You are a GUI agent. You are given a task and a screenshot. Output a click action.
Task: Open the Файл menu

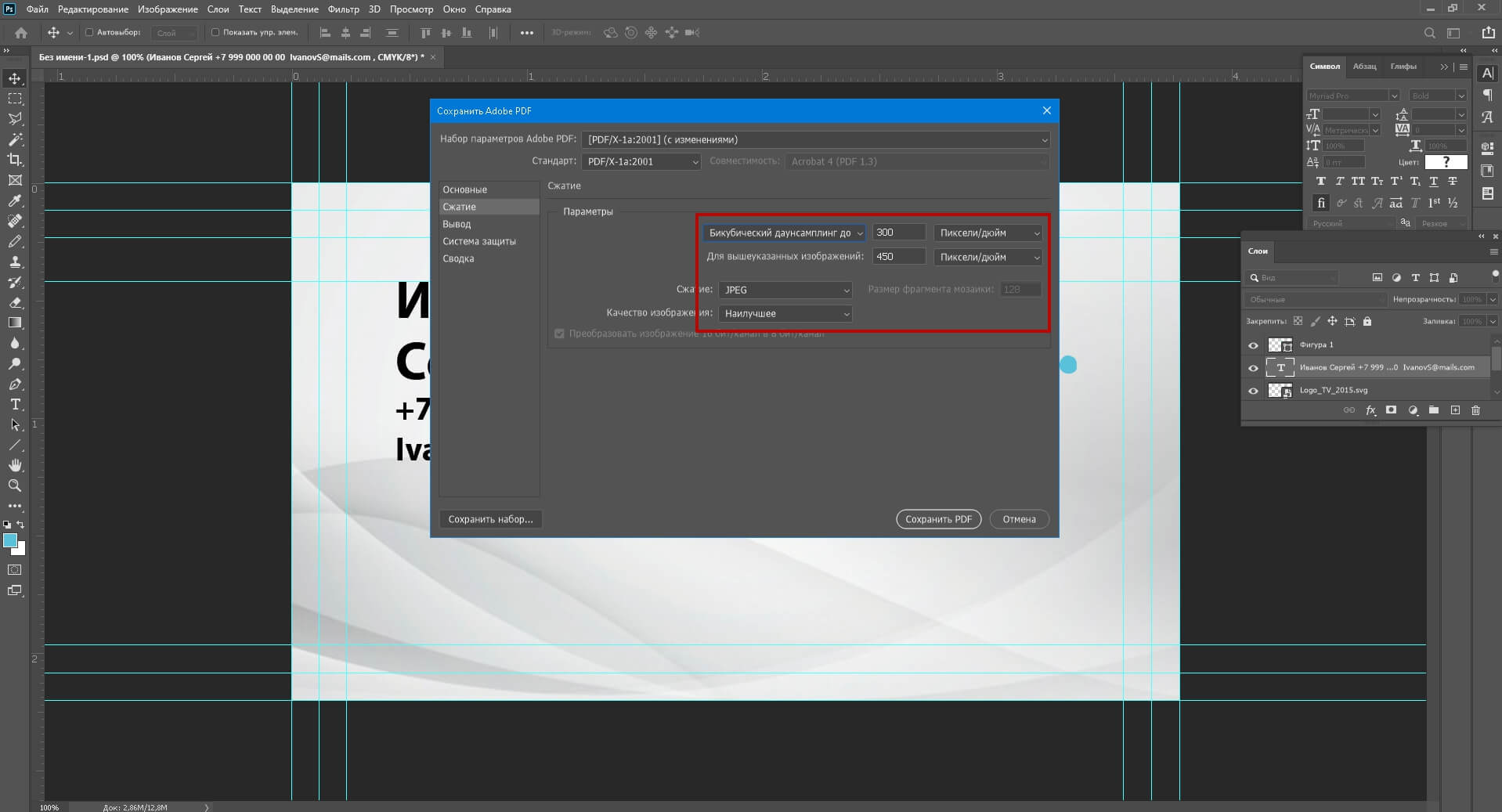37,9
